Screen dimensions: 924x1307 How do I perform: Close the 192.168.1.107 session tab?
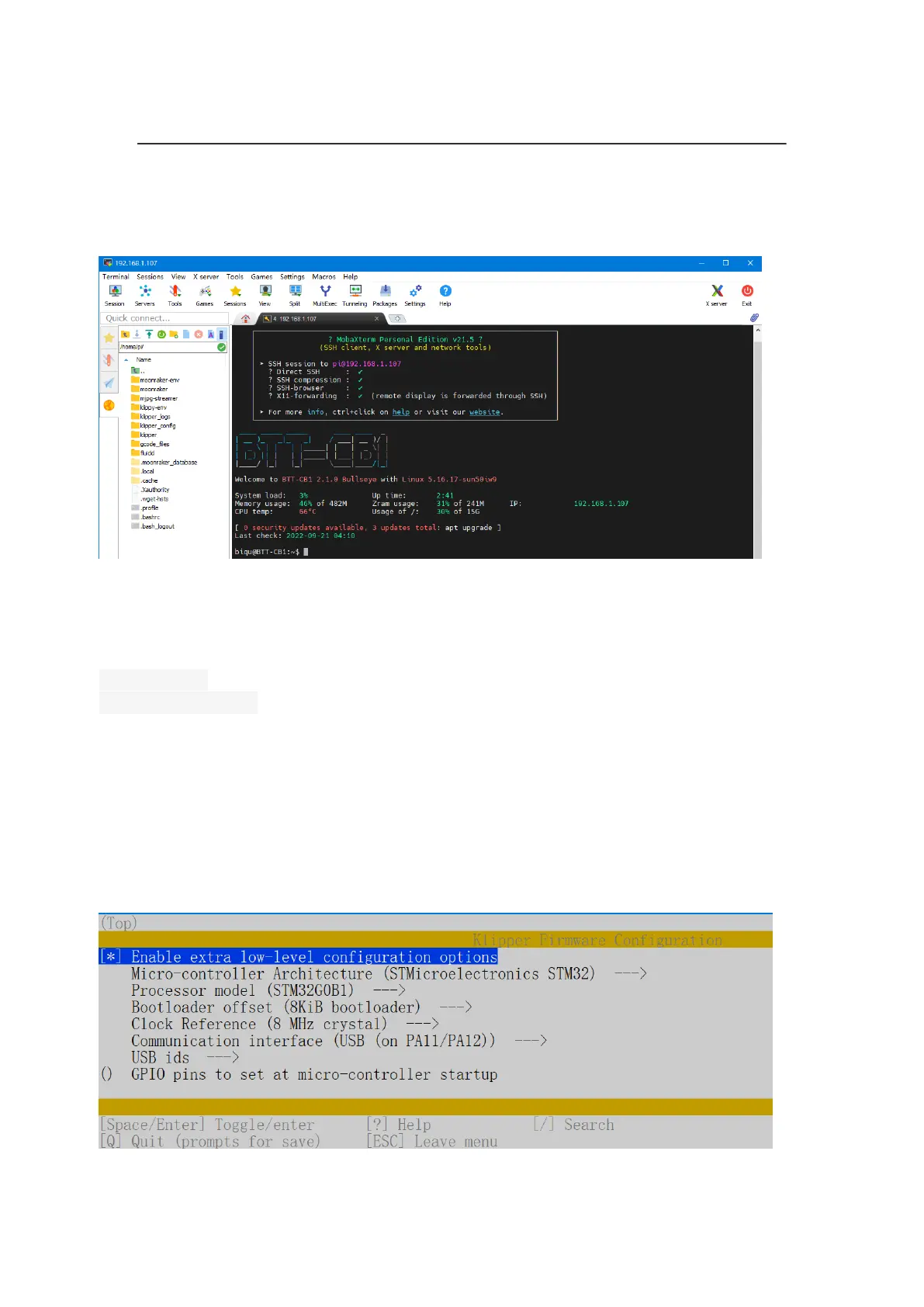(x=377, y=318)
